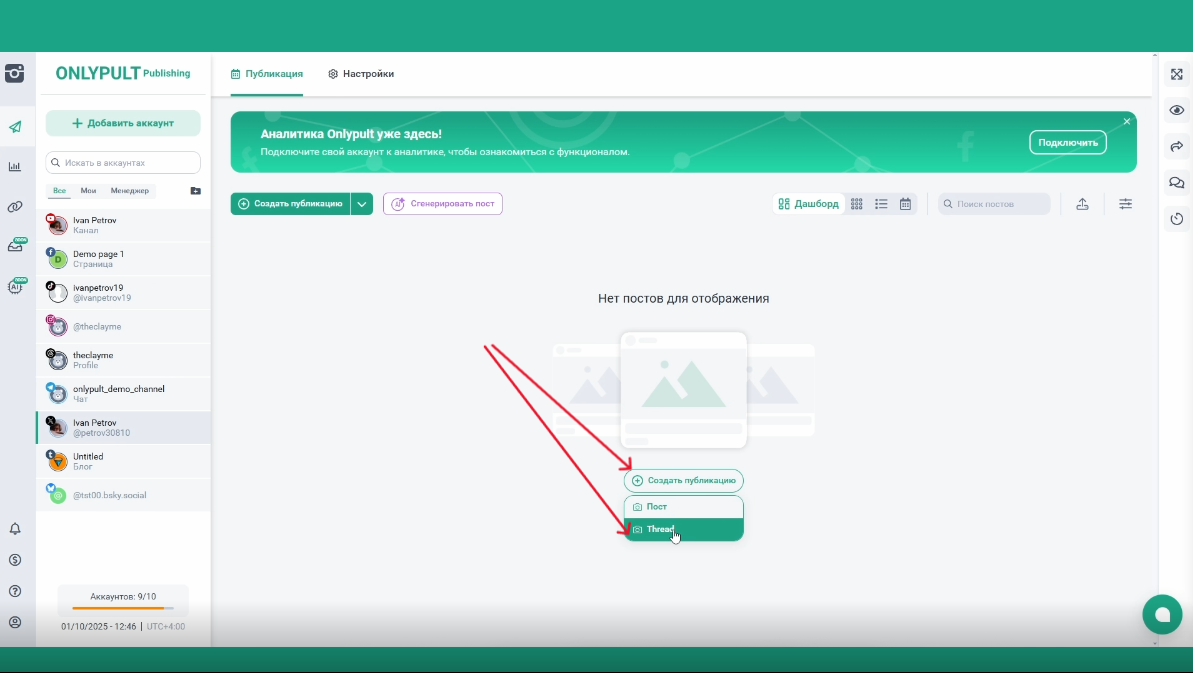Open the analytics bar chart sidebar icon
Image resolution: width=1193 pixels, height=673 pixels.
[x=15, y=167]
